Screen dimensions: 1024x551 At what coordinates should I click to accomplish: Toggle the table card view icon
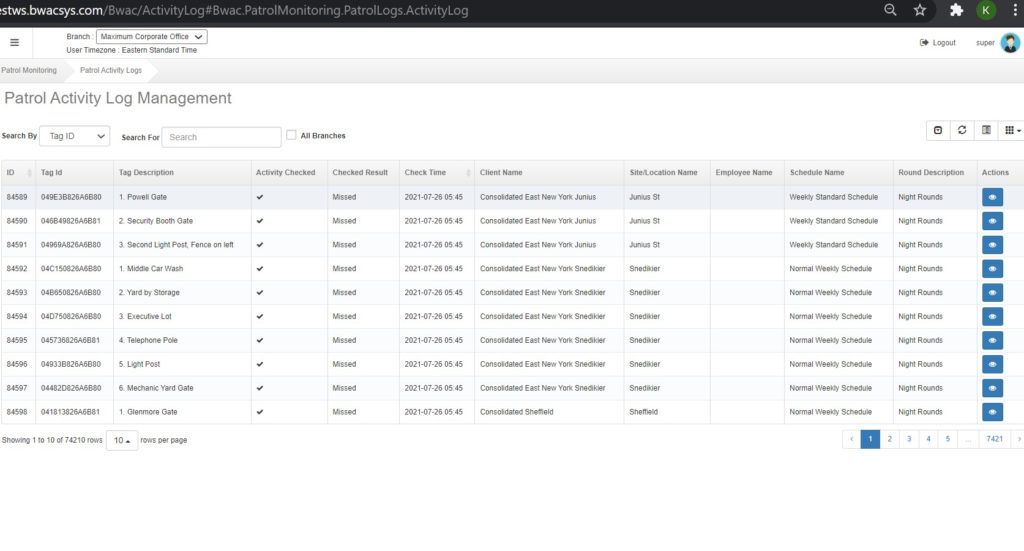click(x=986, y=131)
